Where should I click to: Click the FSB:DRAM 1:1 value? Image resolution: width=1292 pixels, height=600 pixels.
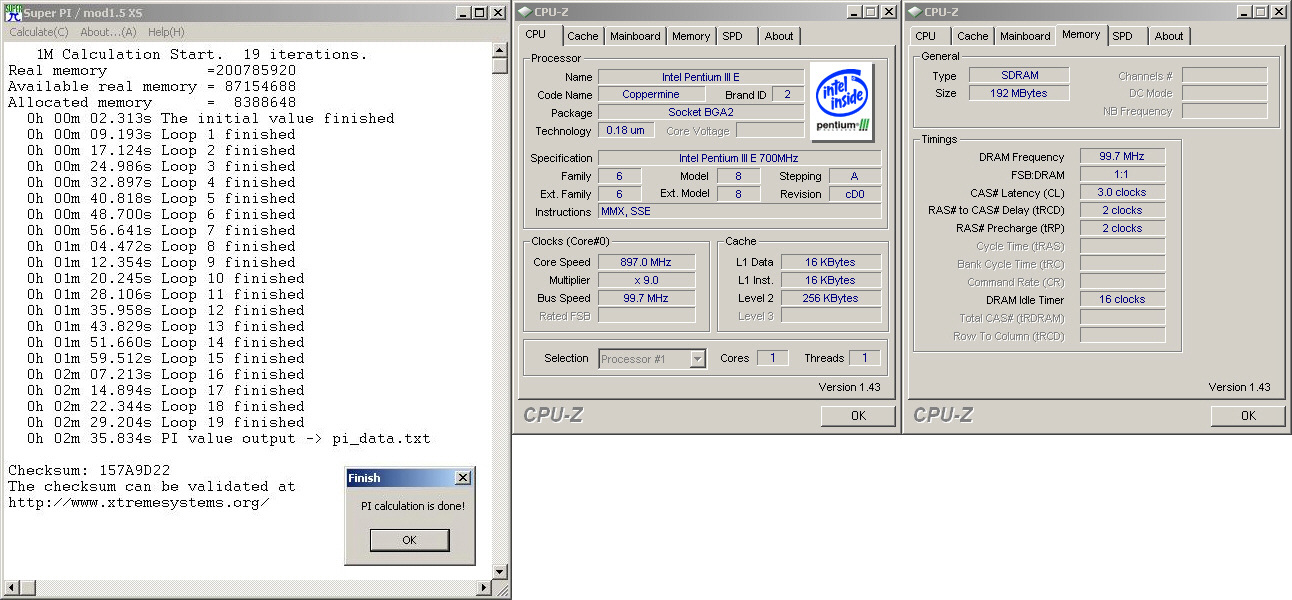(x=1123, y=174)
